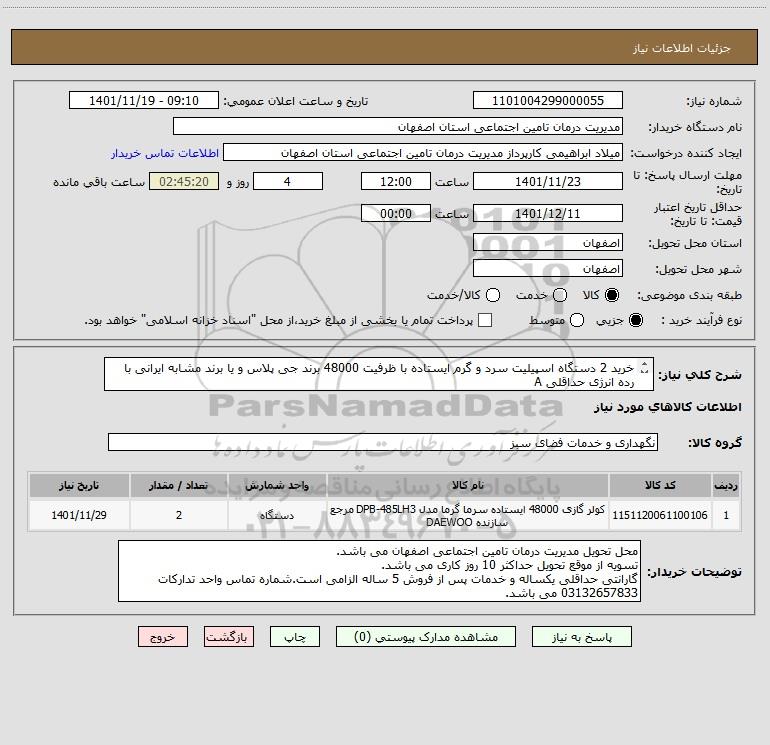
Task: Click the validity time field 00:00
Action: (x=396, y=213)
